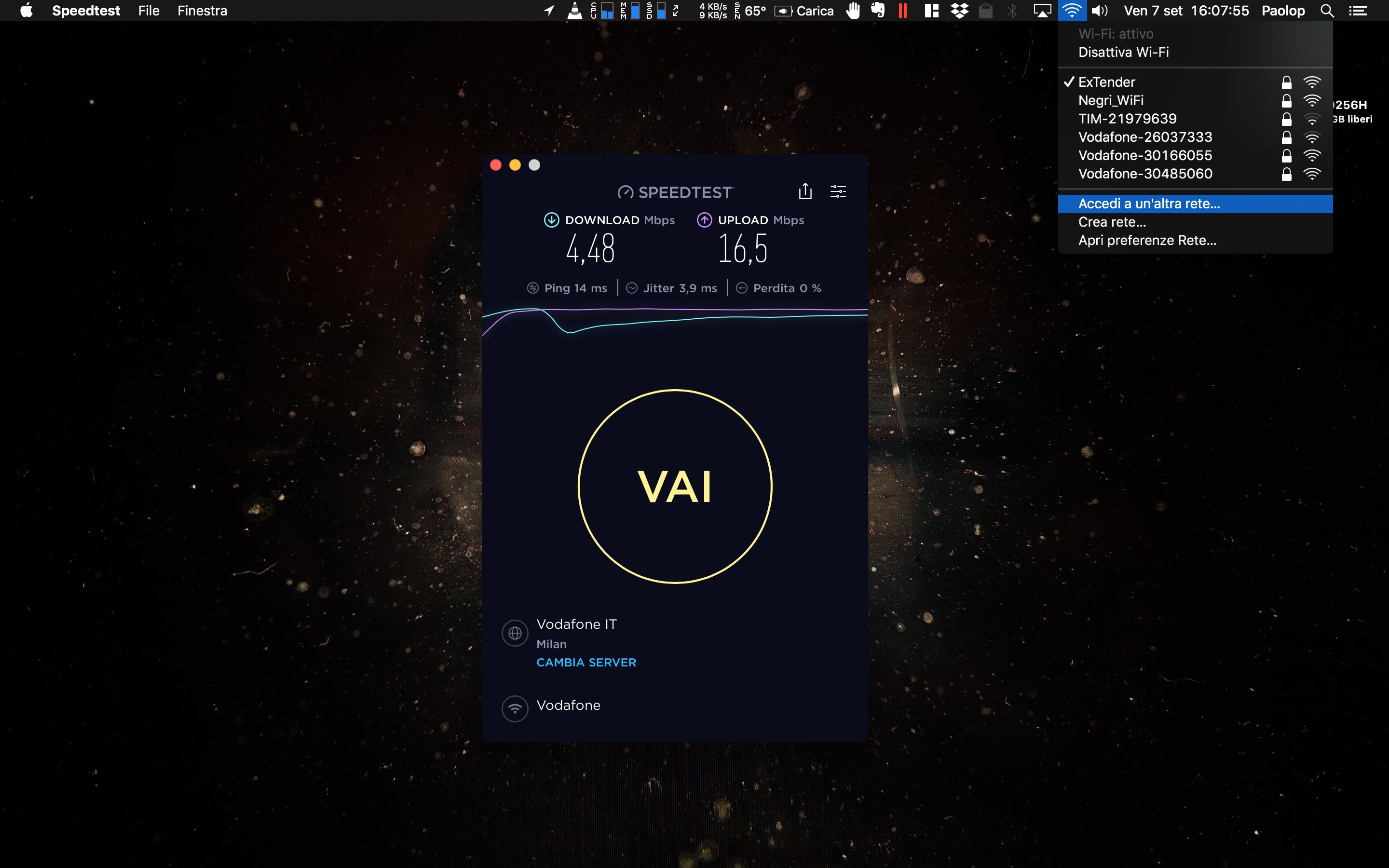Click the download result 4,48
This screenshot has height=868, width=1389.
point(590,248)
